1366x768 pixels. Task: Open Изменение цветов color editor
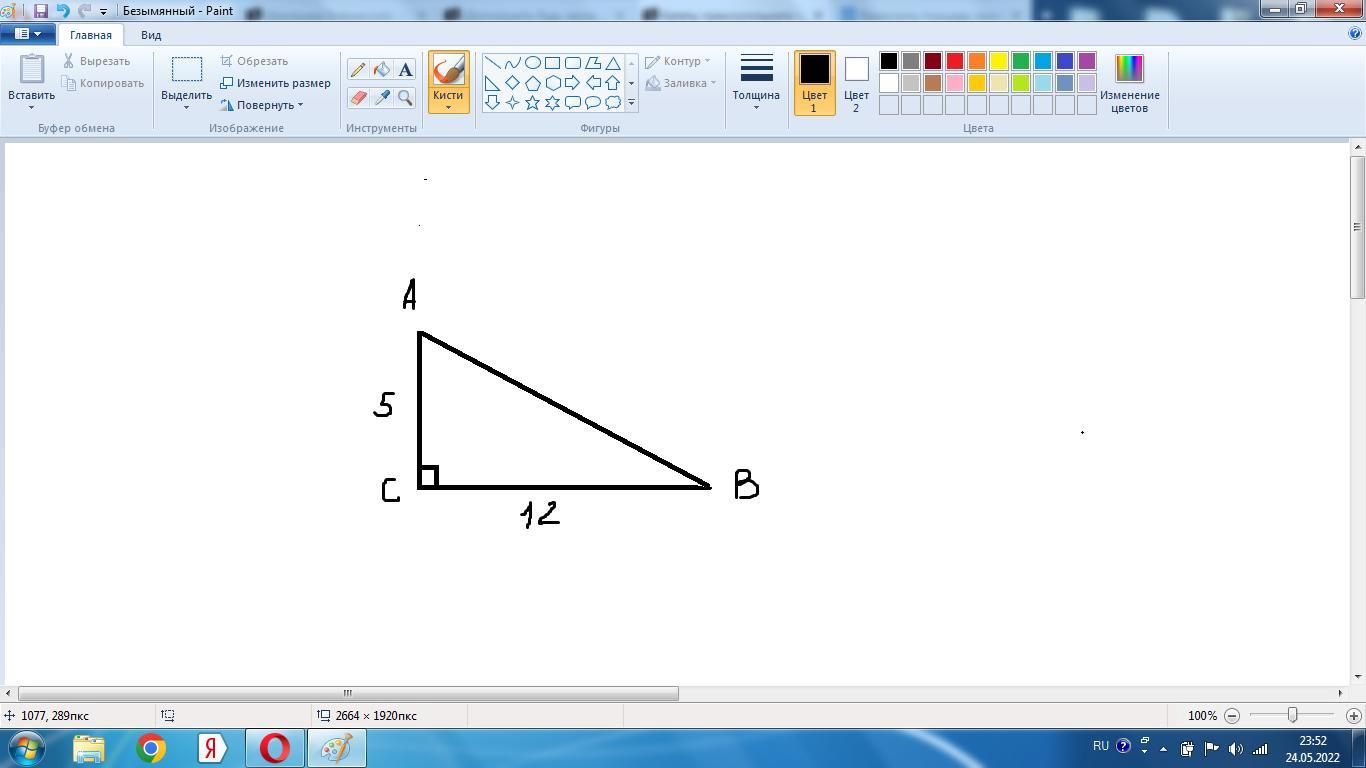[1129, 83]
